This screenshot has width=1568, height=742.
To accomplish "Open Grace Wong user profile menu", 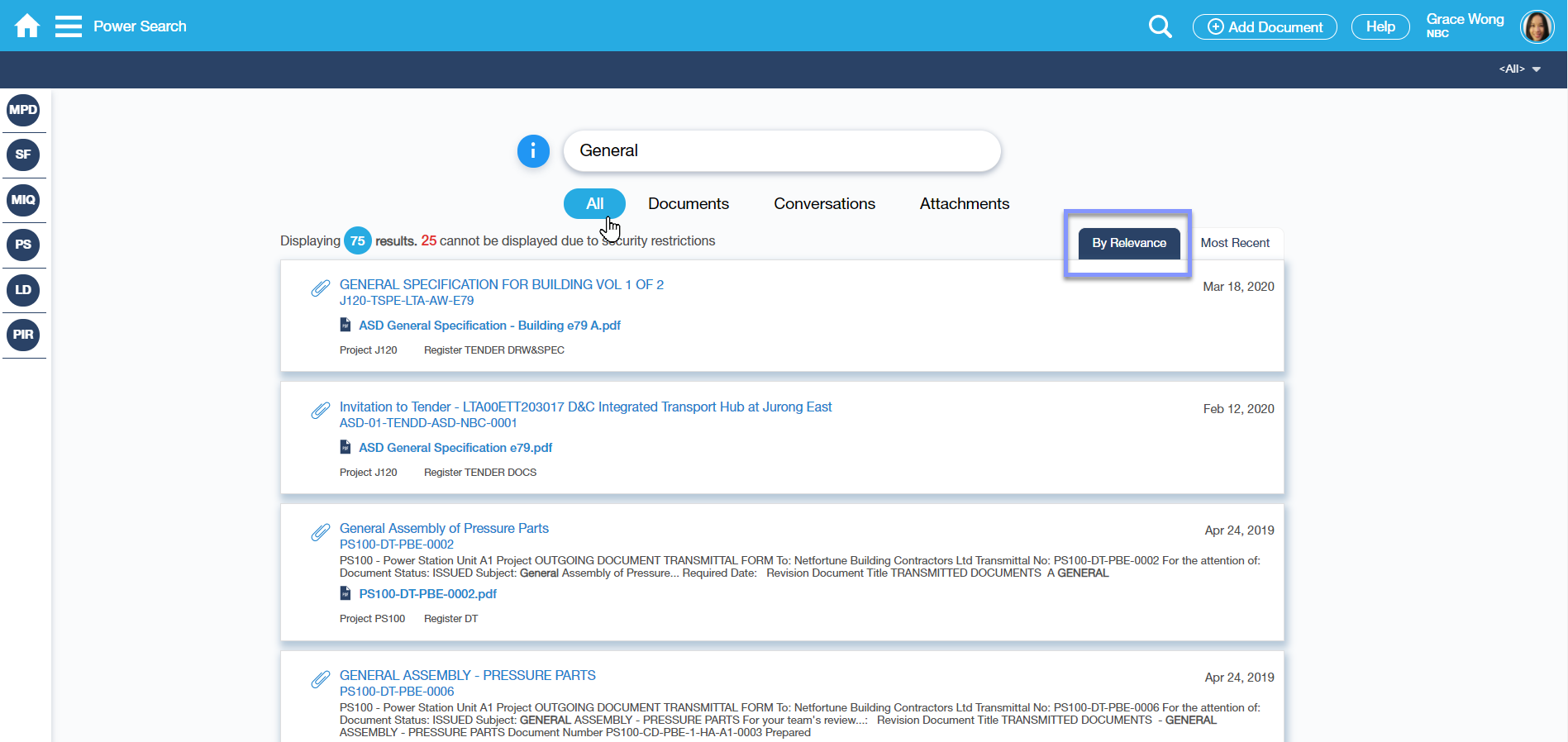I will pyautogui.click(x=1537, y=26).
